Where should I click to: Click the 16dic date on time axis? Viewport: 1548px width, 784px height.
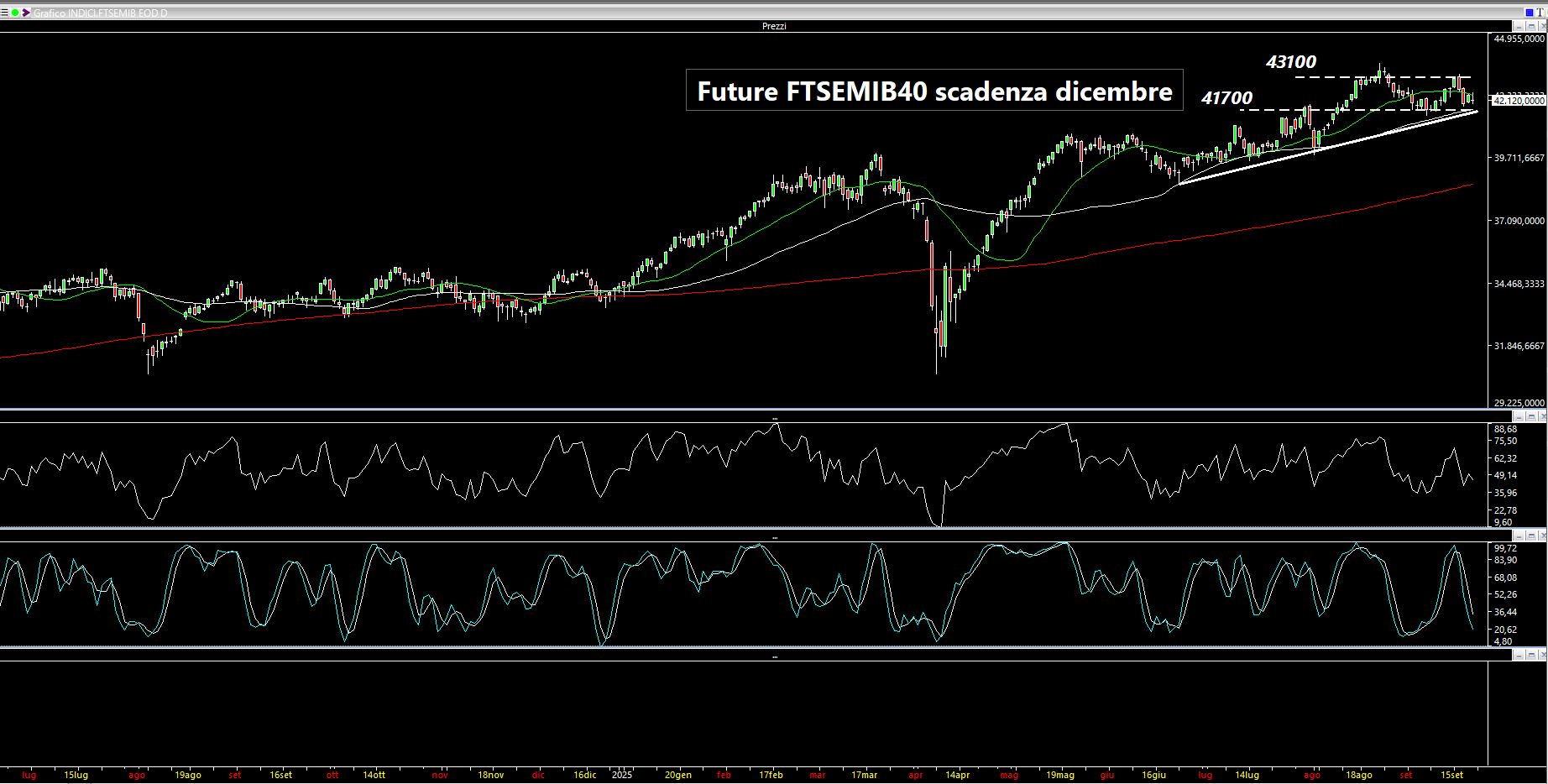(585, 775)
